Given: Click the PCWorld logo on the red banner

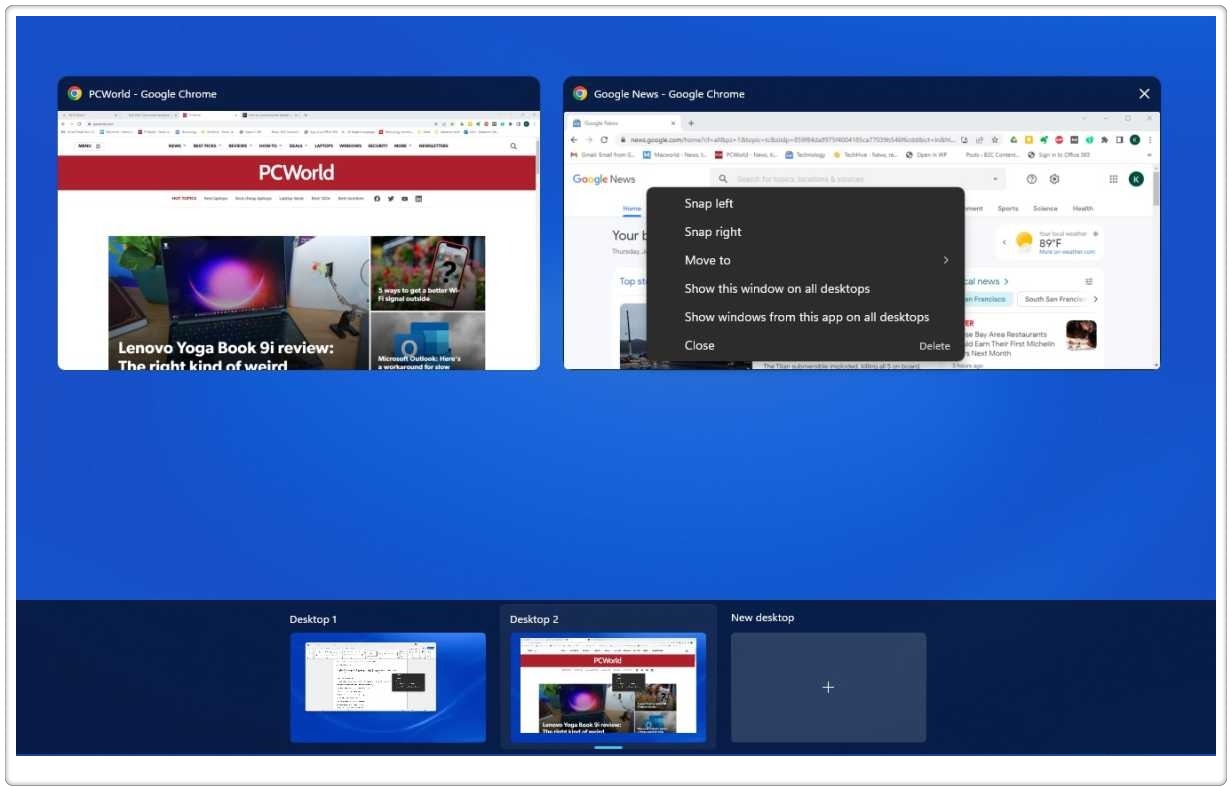Looking at the screenshot, I should (297, 172).
